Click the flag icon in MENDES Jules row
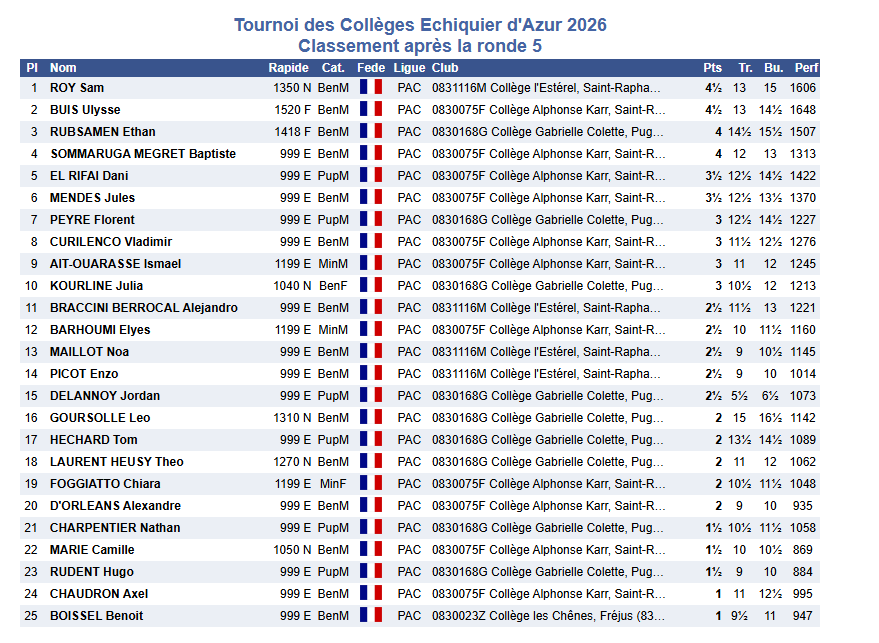879x643 pixels. click(371, 197)
